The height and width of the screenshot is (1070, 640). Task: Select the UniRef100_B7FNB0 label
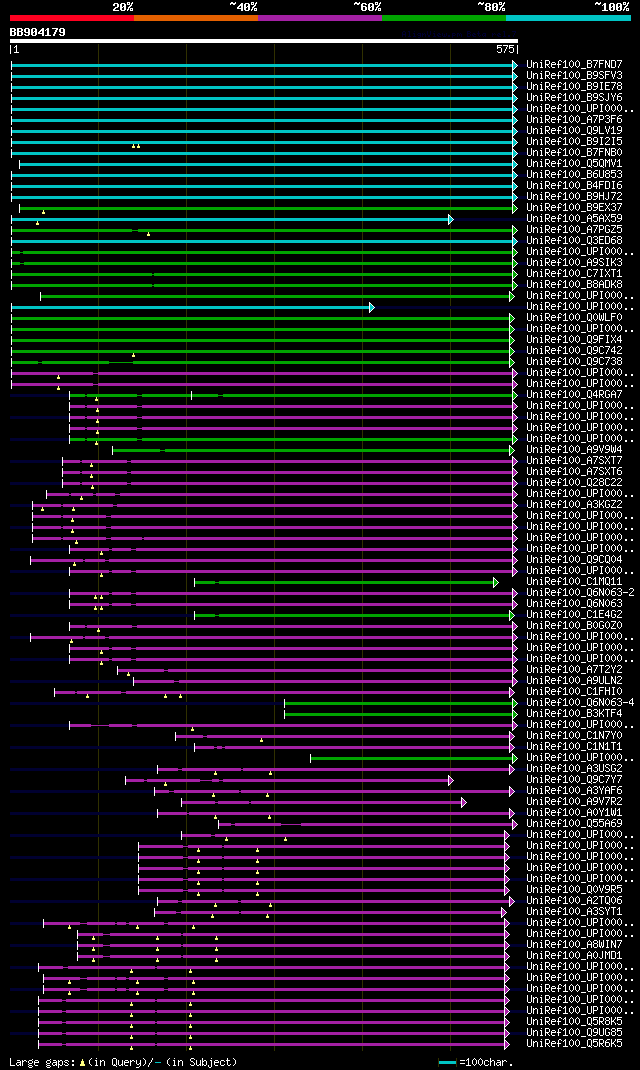(574, 152)
